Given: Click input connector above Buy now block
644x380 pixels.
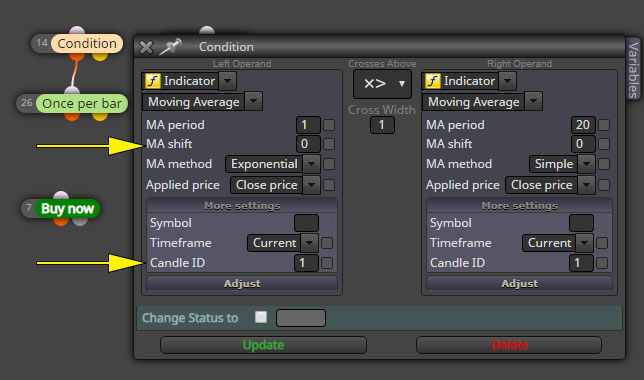Looking at the screenshot, I should (x=61, y=196).
